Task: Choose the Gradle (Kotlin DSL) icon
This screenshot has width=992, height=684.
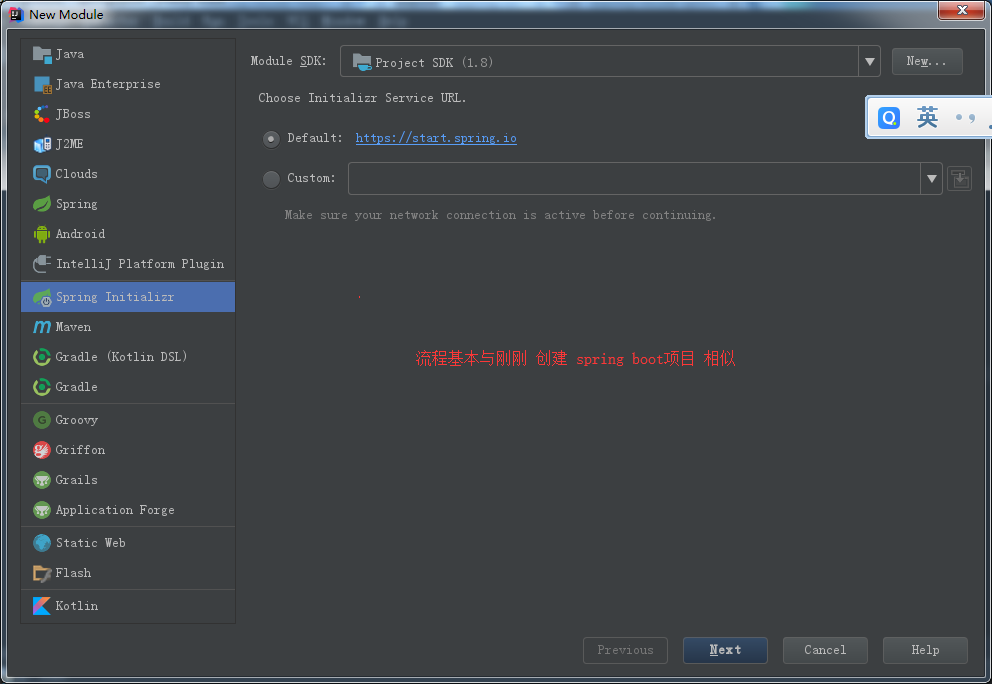Action: [x=42, y=357]
